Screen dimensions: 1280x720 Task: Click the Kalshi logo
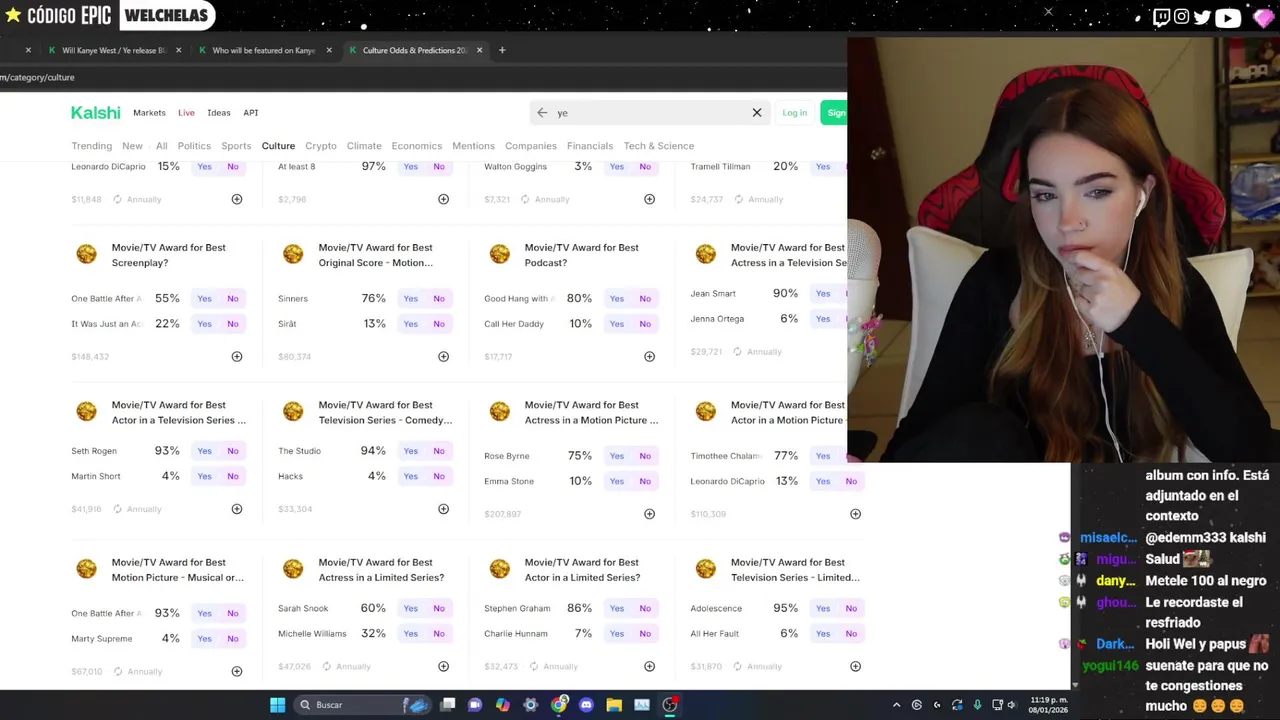click(95, 113)
